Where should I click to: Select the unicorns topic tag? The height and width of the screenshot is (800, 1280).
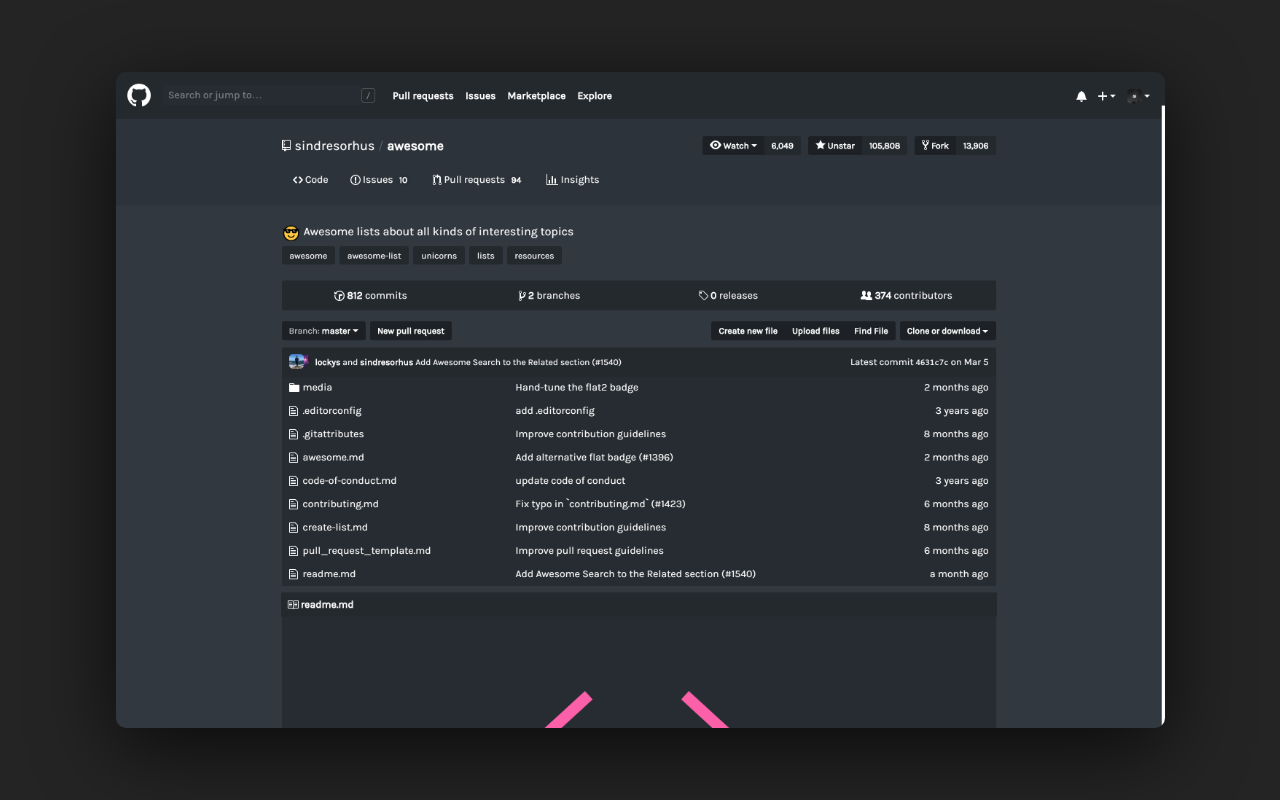pos(439,256)
